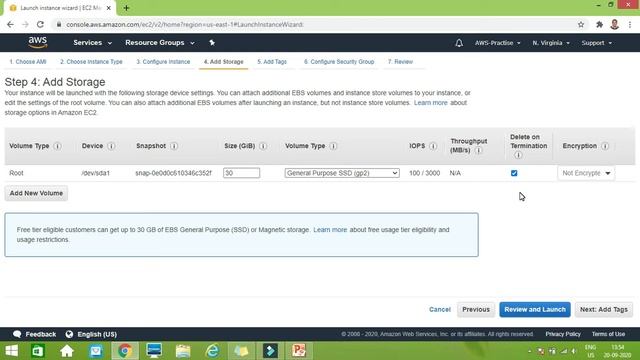Click info icon under Delete on Termination
The image size is (640, 360).
(518, 155)
